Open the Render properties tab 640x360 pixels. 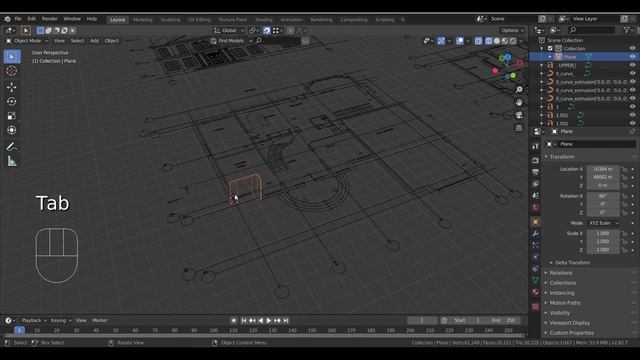pos(536,160)
